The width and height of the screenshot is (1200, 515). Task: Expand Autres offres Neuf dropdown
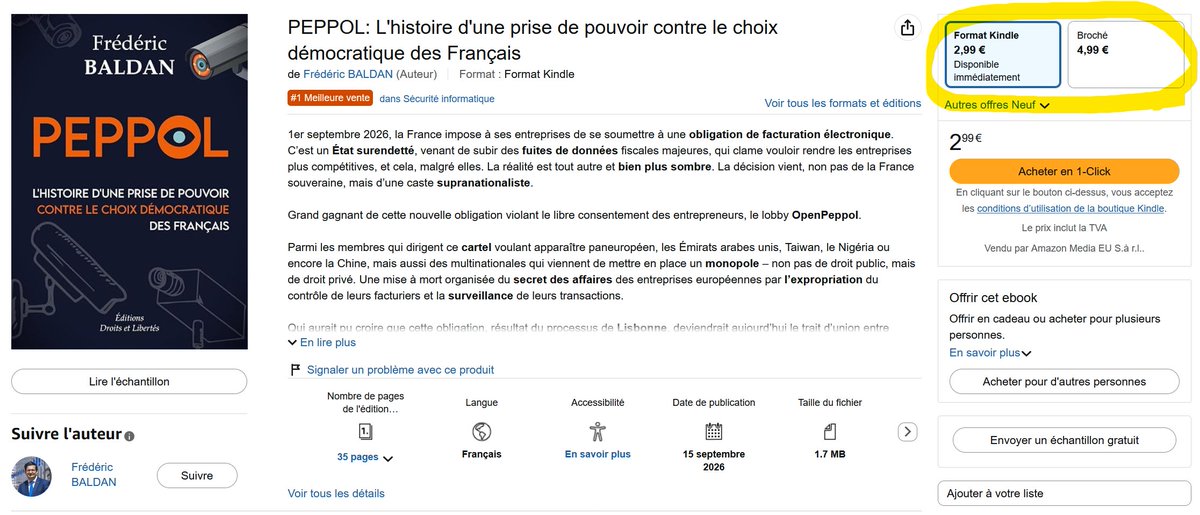coord(997,104)
